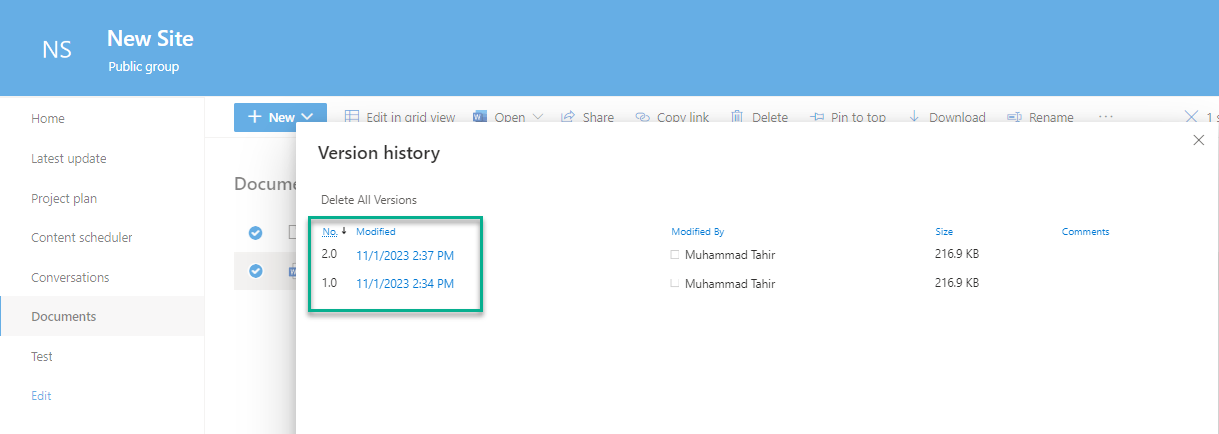The width and height of the screenshot is (1219, 434).
Task: Click 216.9 KB in version 2.0 row
Action: (957, 254)
